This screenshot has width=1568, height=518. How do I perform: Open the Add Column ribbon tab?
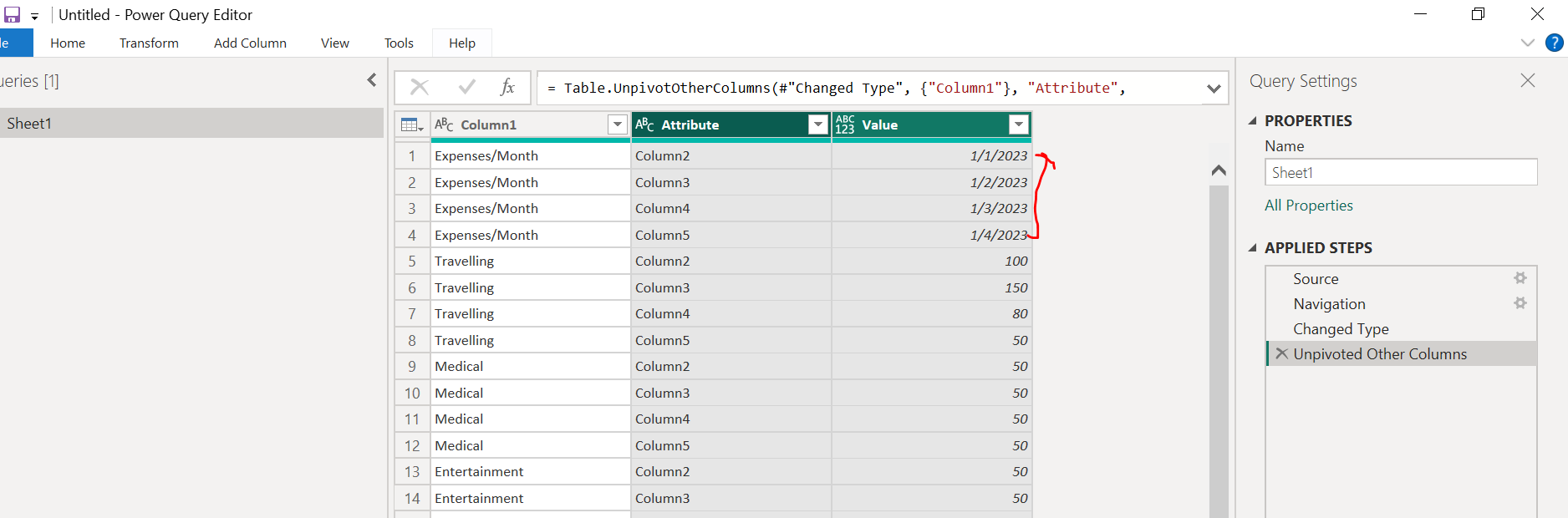coord(250,43)
